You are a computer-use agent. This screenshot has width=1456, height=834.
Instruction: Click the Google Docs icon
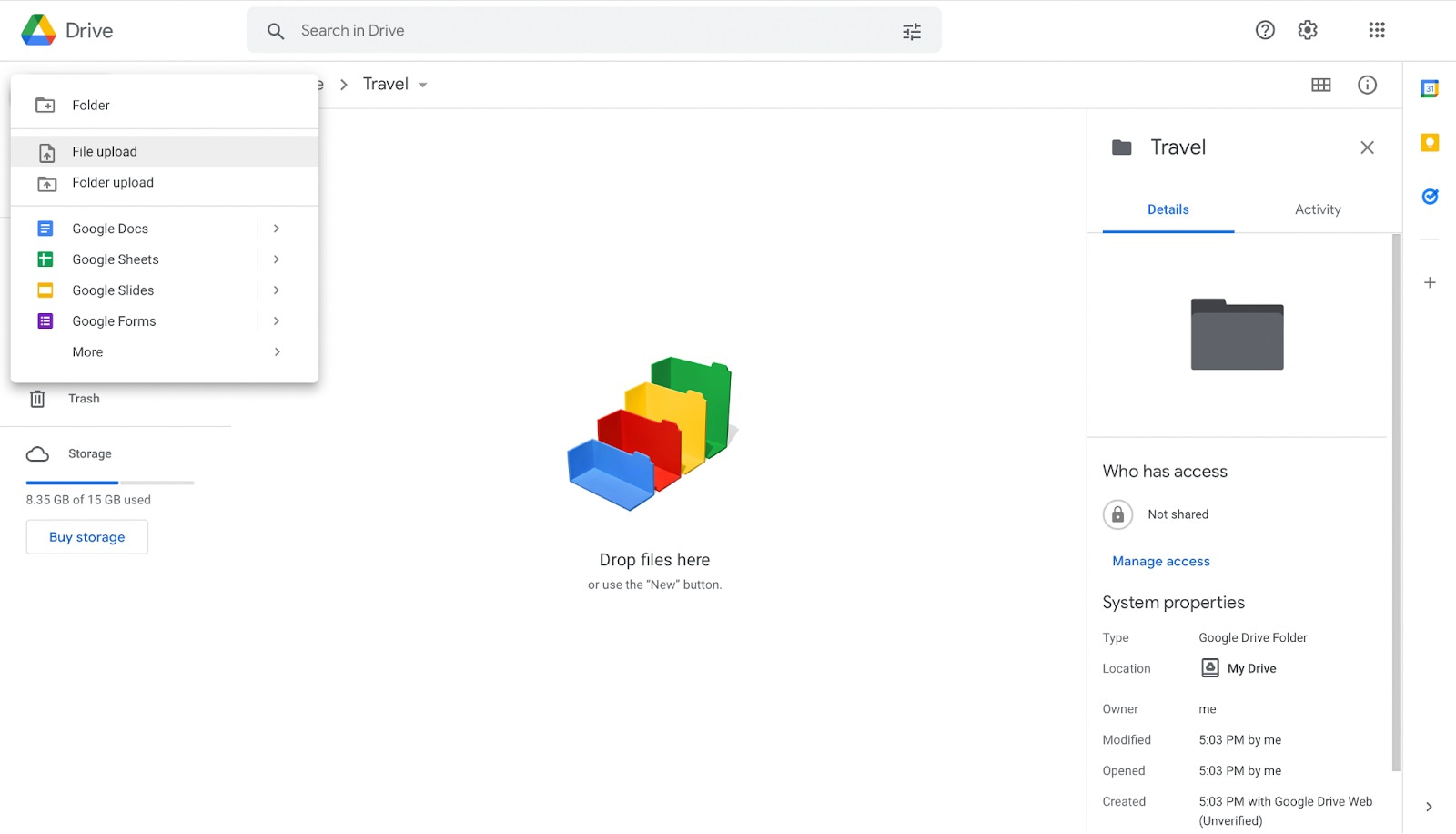tap(45, 229)
